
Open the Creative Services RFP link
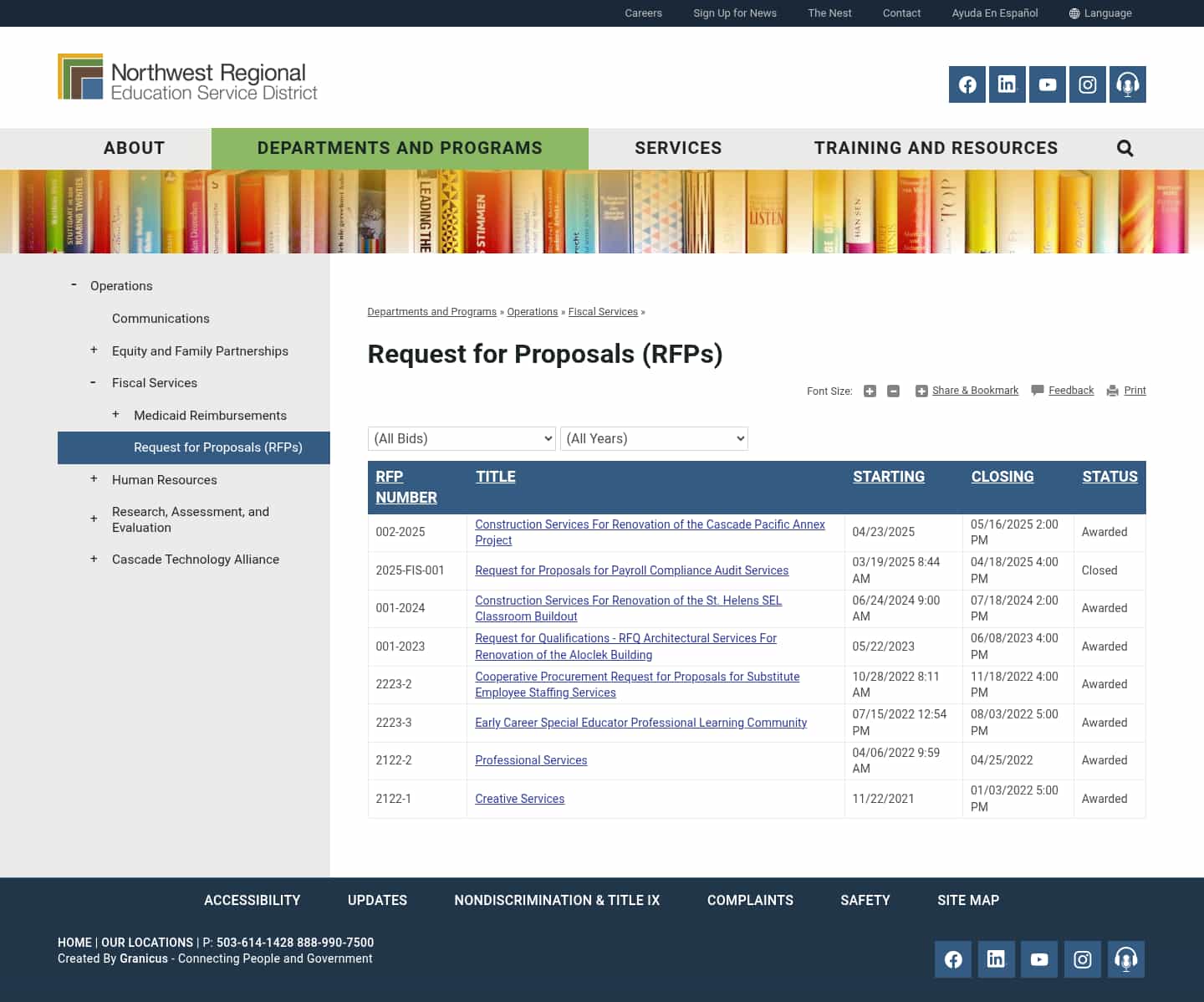[519, 799]
